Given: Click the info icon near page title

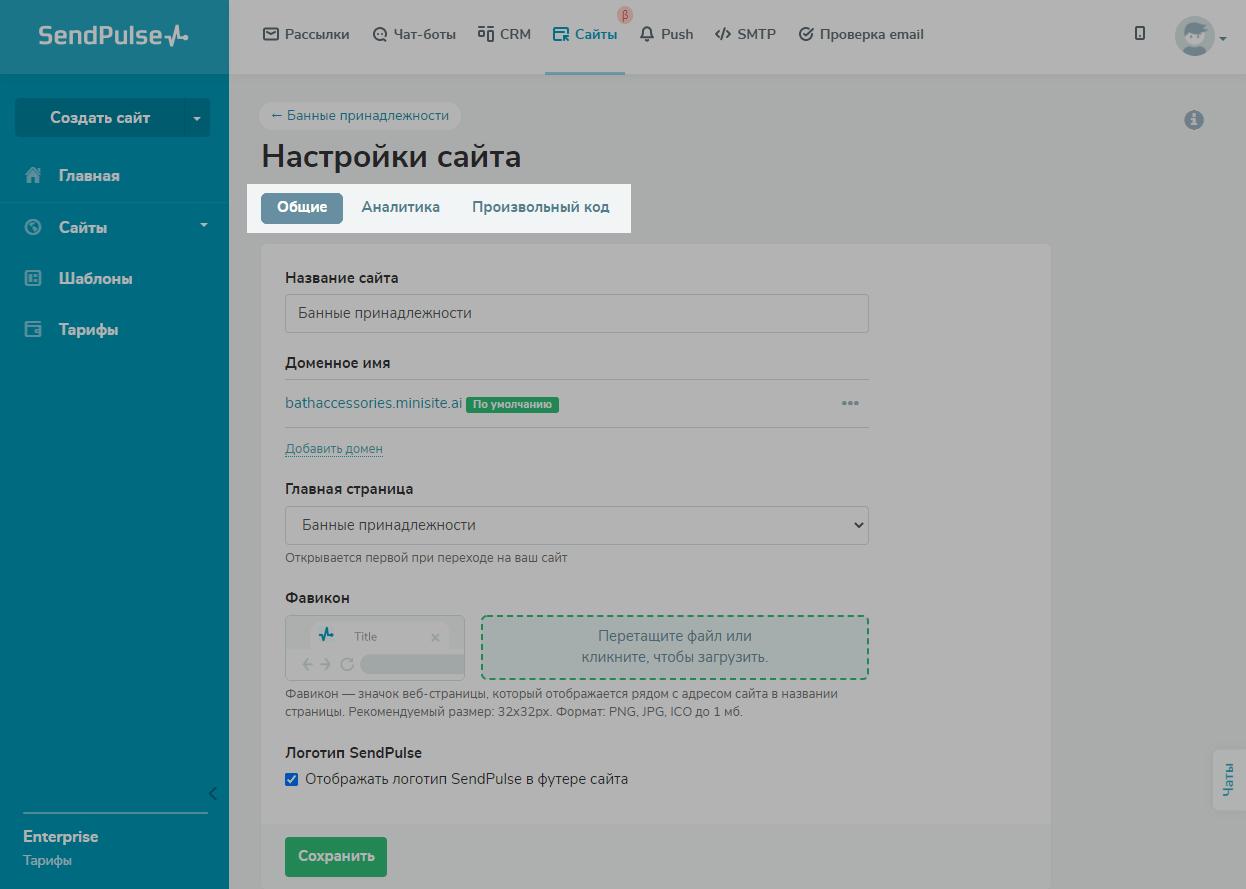Looking at the screenshot, I should 1193,120.
